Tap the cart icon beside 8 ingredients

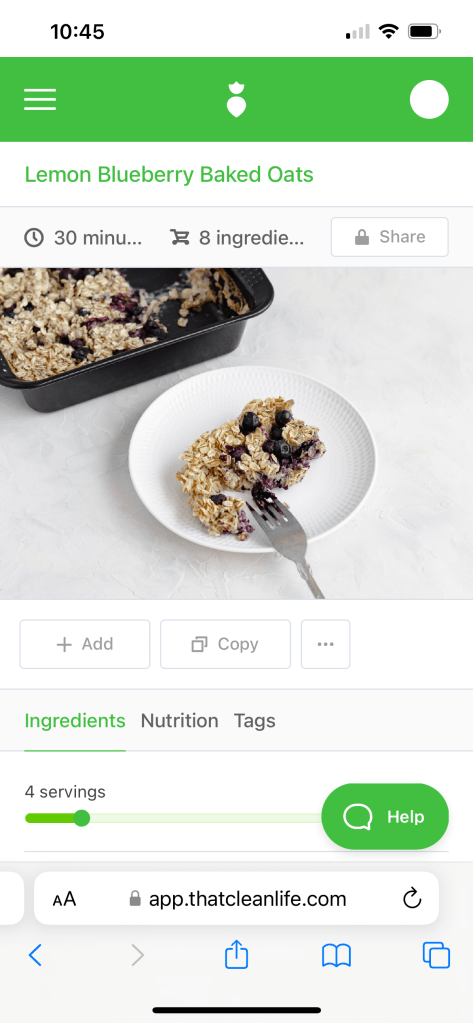point(179,237)
